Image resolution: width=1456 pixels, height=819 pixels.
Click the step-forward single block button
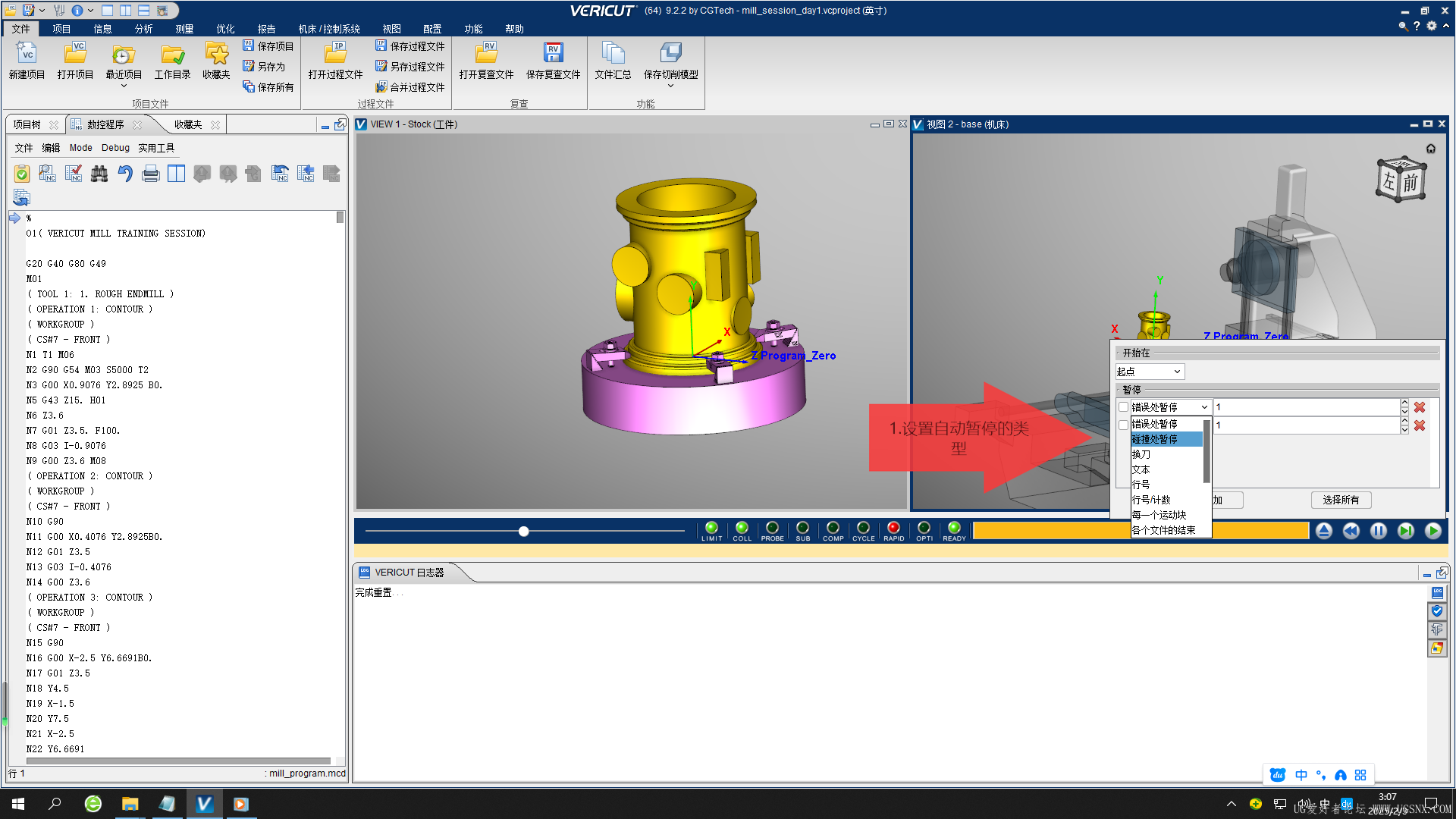(x=1405, y=531)
